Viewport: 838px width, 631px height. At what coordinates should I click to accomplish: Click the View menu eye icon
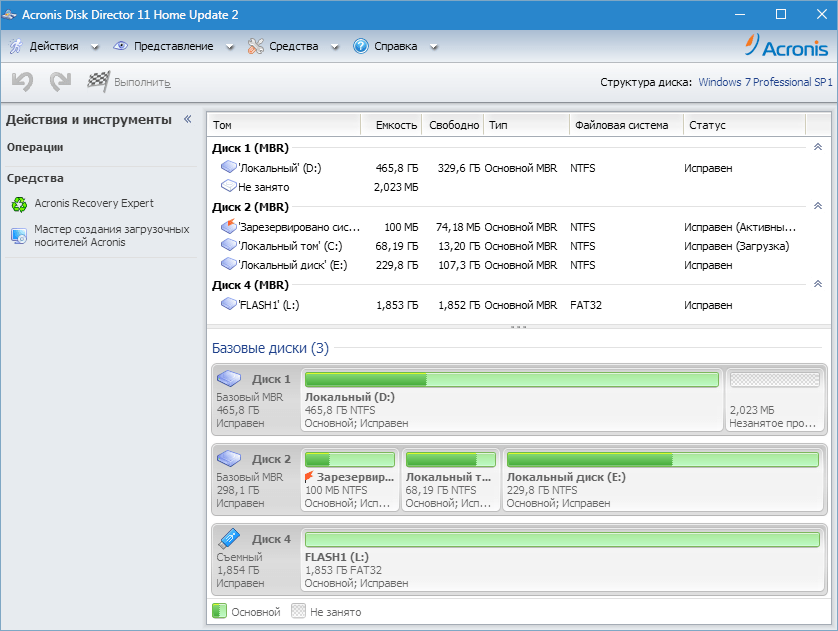pos(120,46)
